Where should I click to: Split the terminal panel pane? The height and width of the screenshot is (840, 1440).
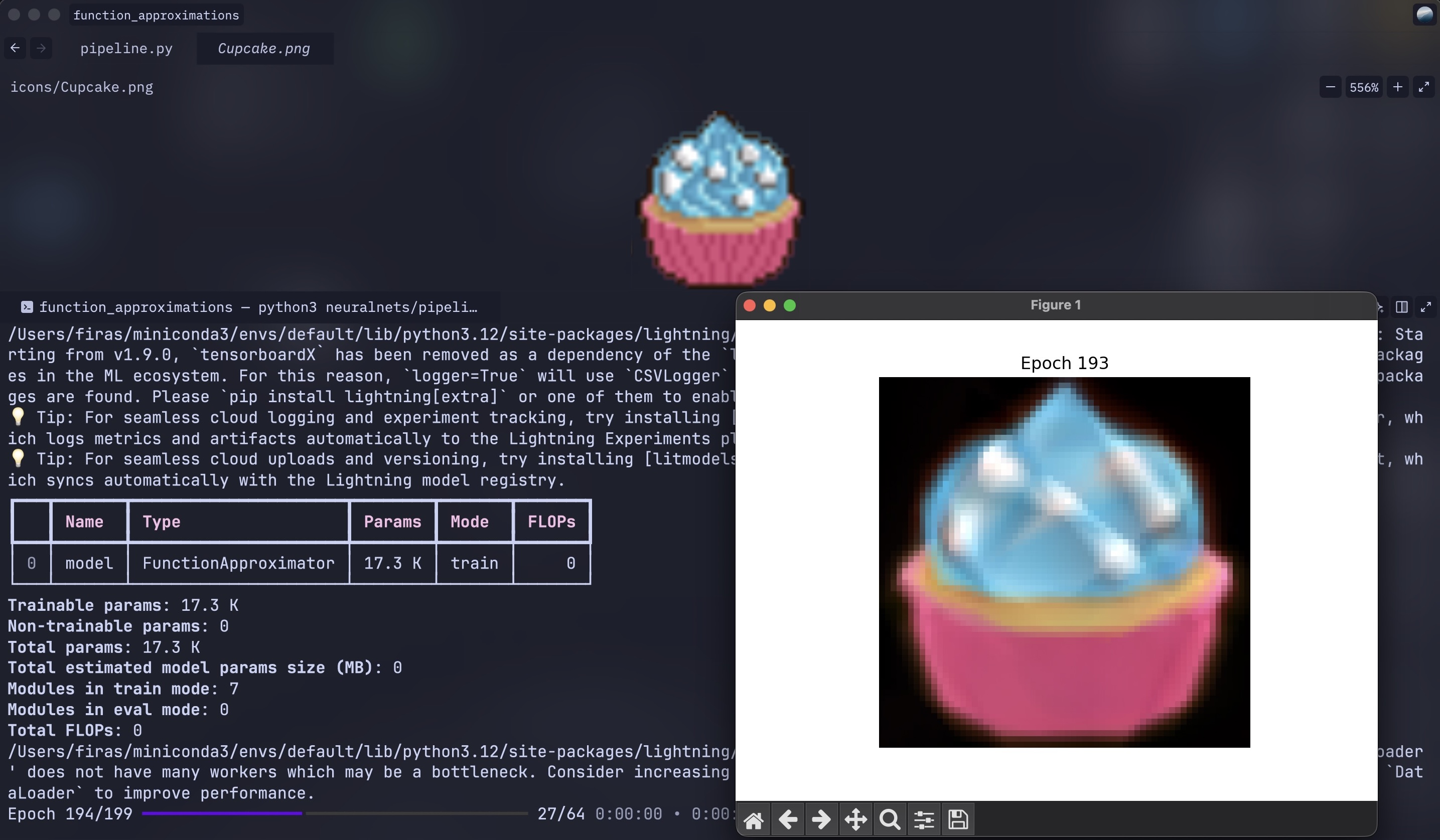[1401, 307]
